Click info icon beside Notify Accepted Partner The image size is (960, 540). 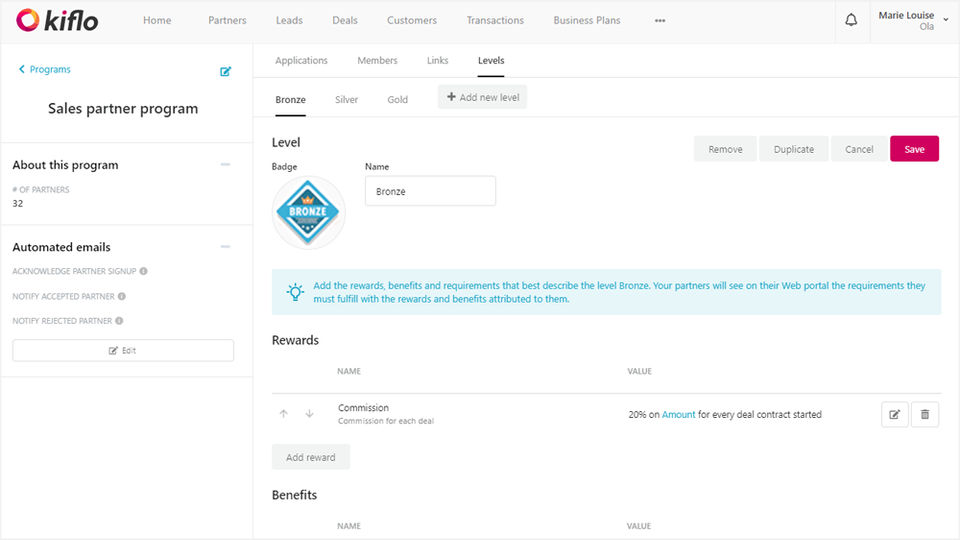tap(122, 296)
